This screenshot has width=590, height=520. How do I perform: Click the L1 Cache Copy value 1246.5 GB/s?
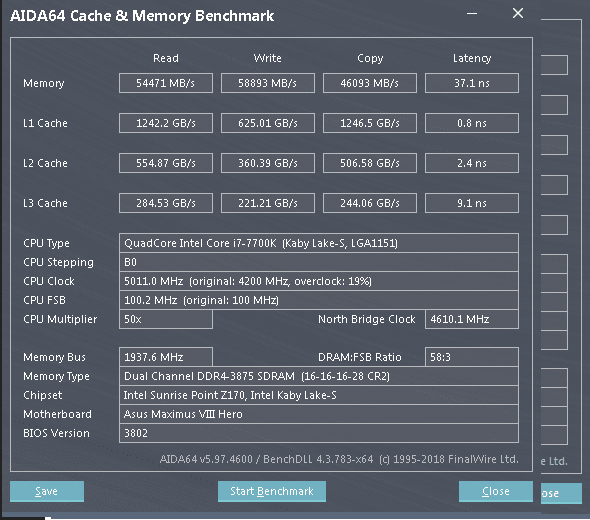click(x=370, y=123)
